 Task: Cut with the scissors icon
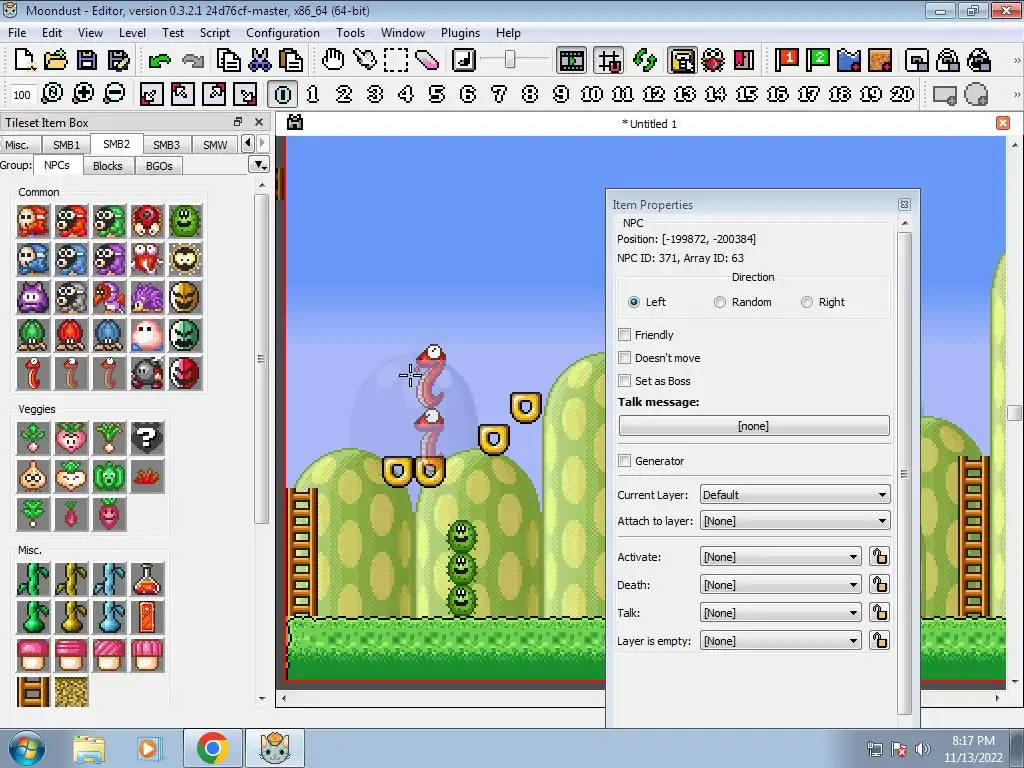tap(259, 60)
